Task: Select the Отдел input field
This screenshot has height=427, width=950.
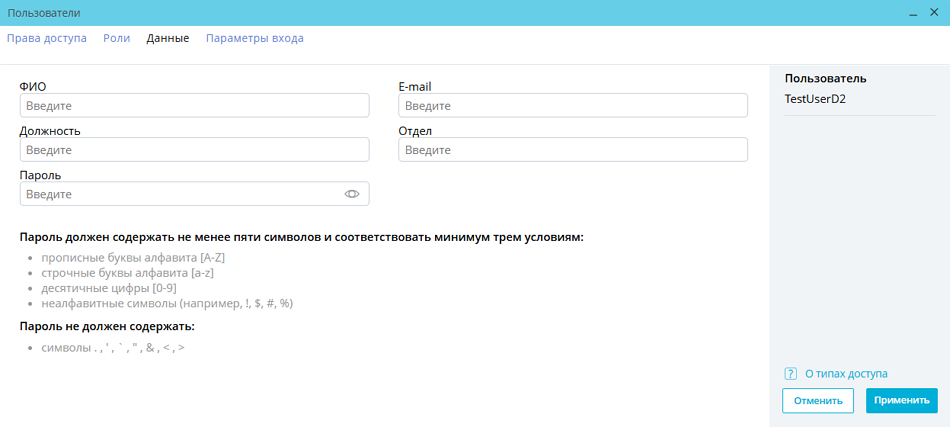Action: pos(572,150)
